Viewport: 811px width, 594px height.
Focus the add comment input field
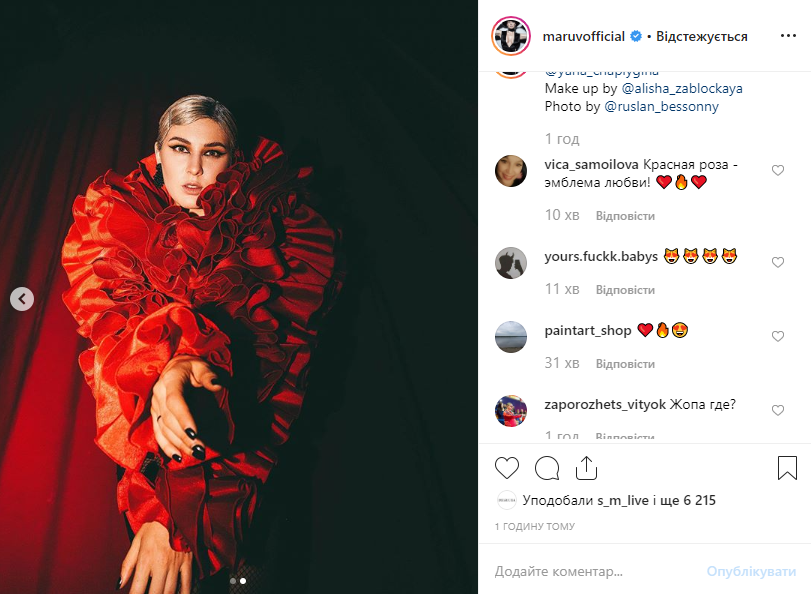(x=595, y=571)
